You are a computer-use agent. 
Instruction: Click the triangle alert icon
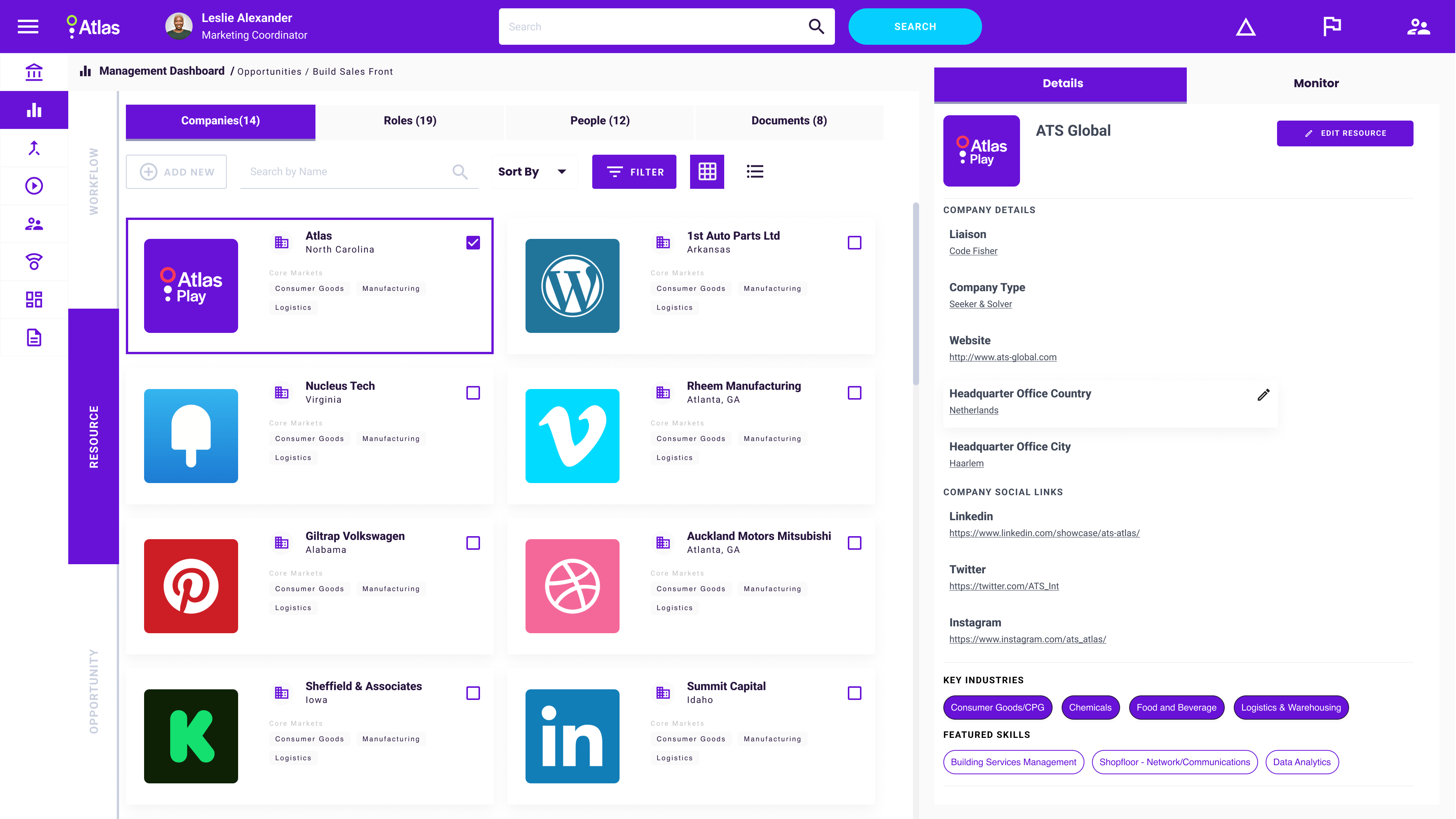(1245, 27)
